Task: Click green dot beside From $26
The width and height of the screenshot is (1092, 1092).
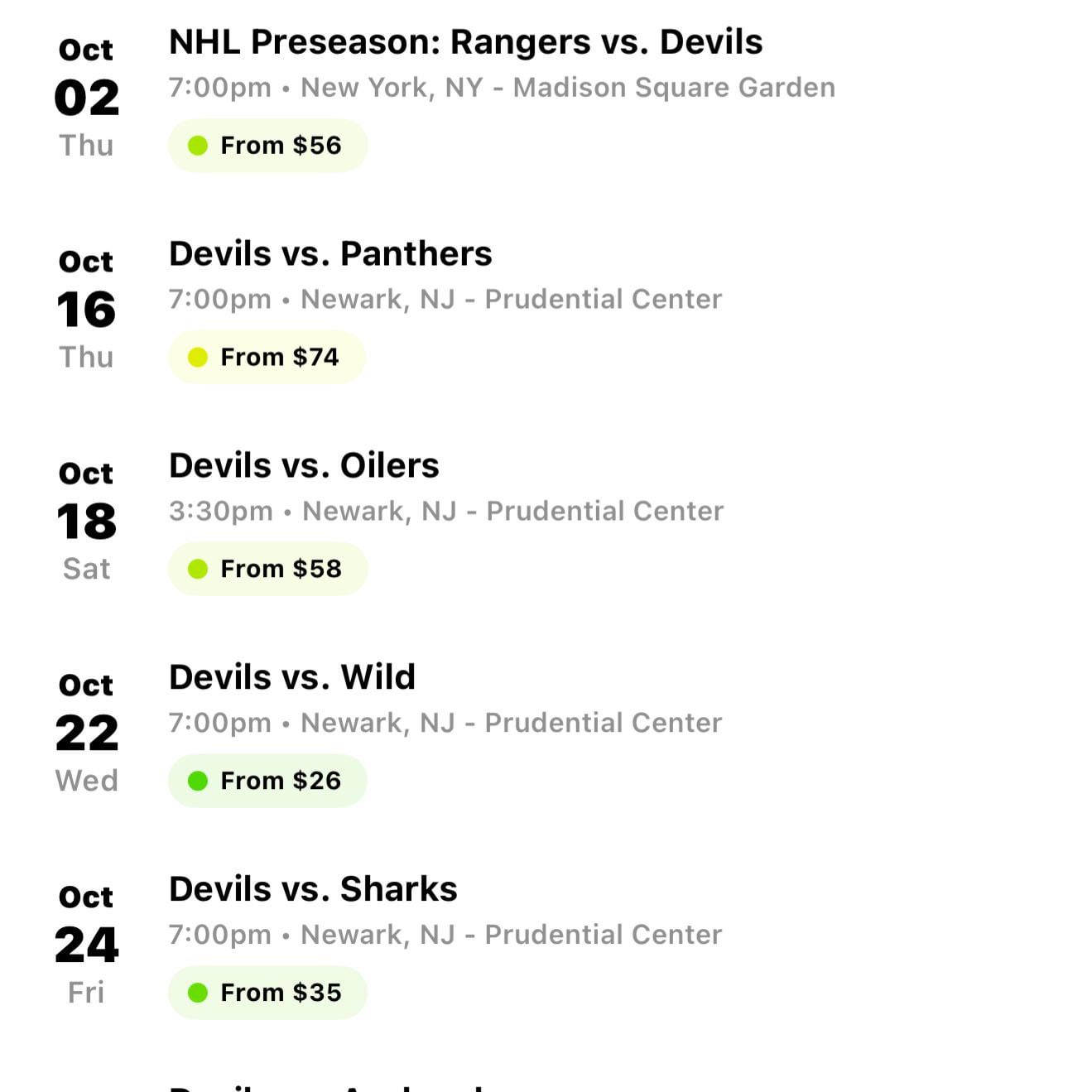Action: pos(198,781)
